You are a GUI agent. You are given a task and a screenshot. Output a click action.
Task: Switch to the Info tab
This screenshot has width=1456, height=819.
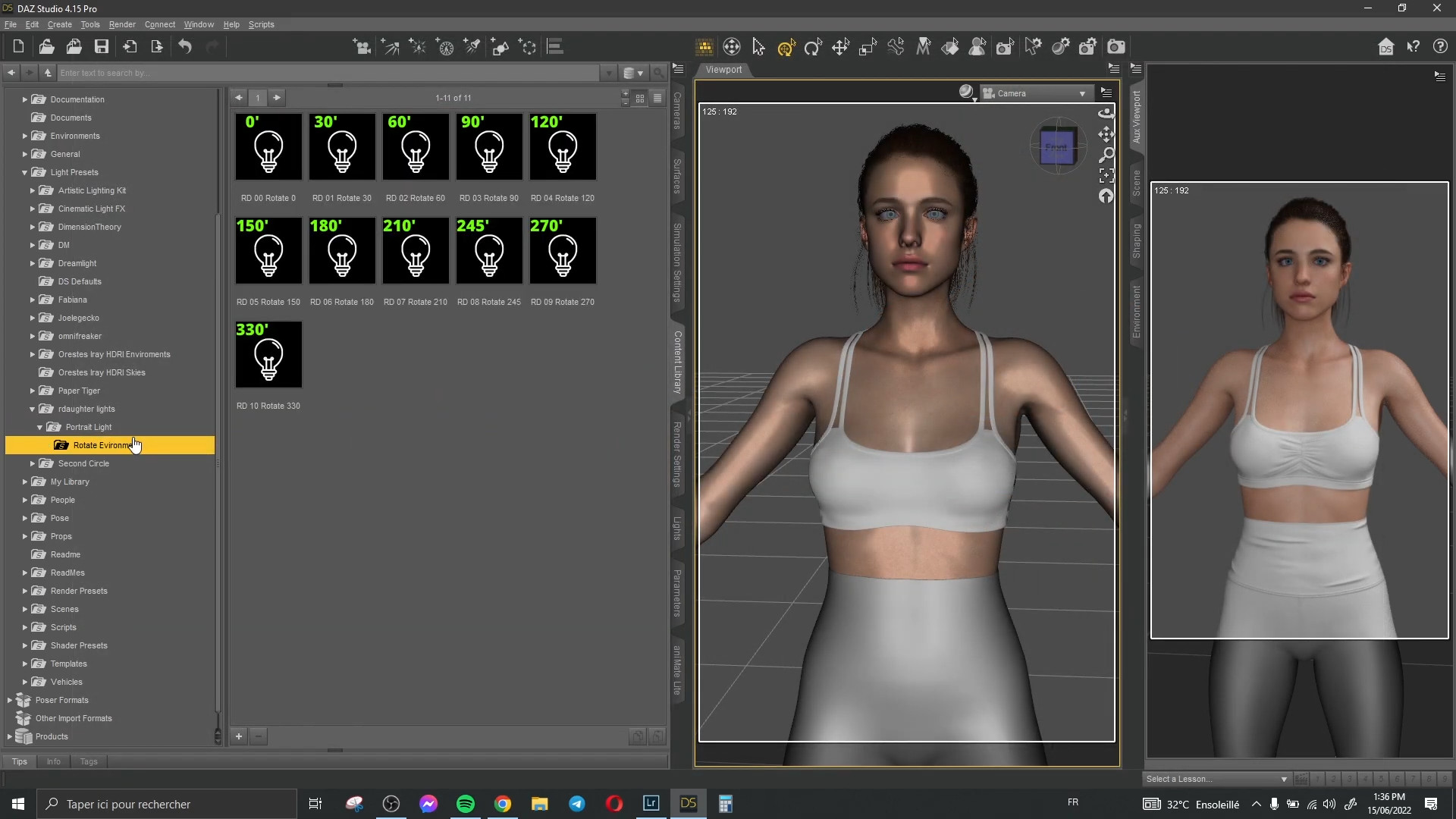point(53,761)
